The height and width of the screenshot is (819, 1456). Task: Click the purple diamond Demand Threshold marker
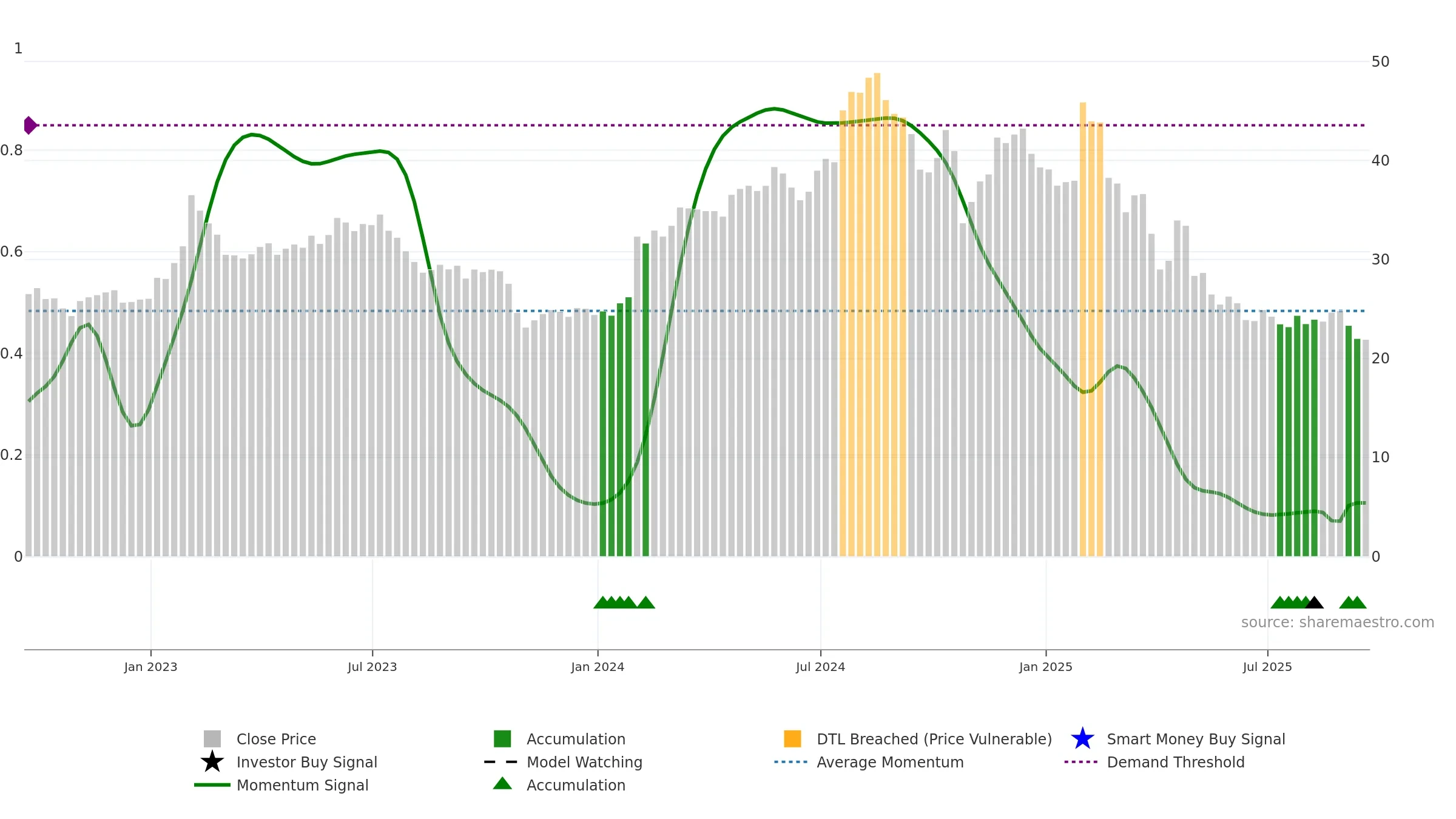coord(30,126)
